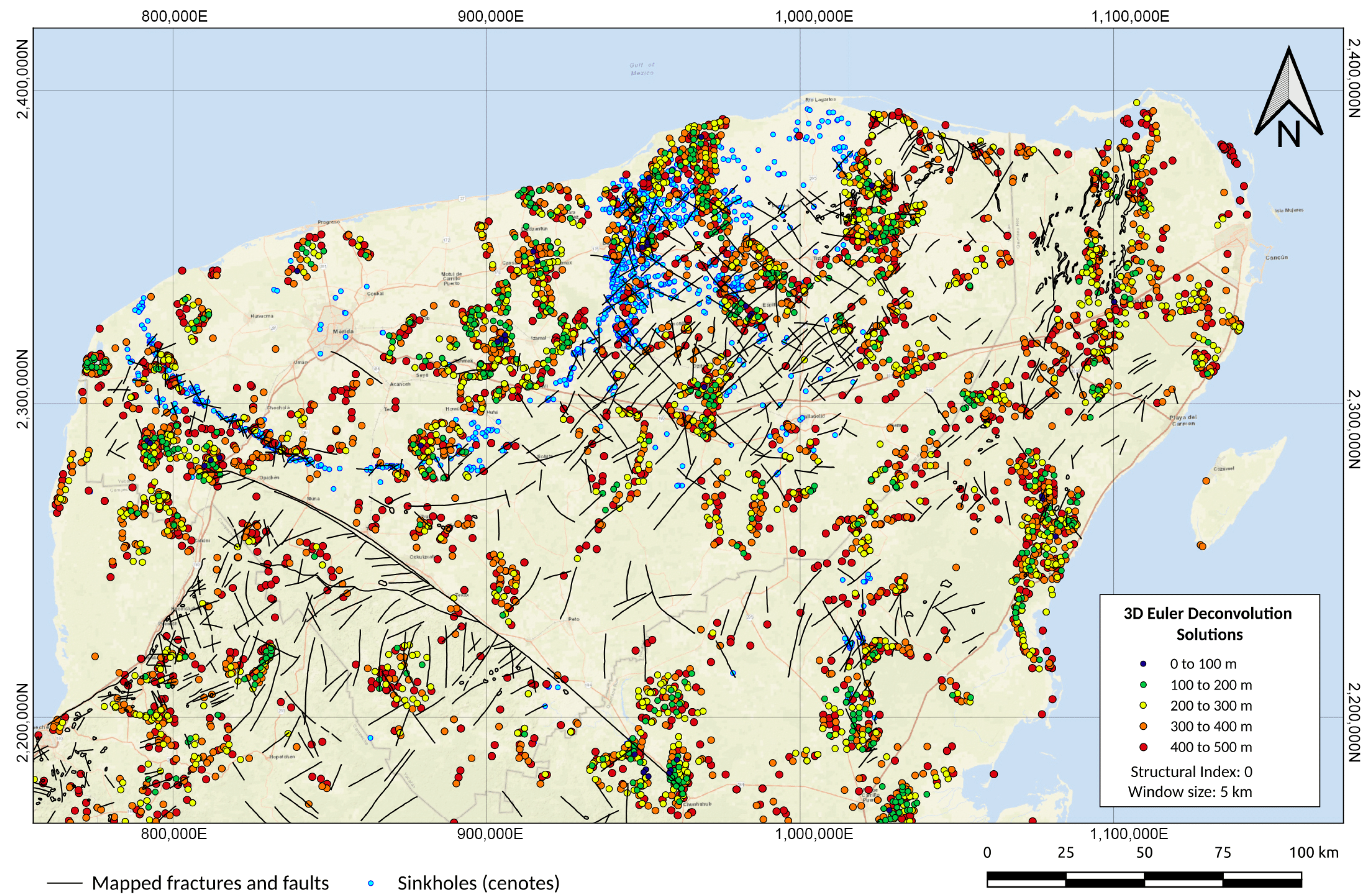Click the top 900,000E coordinate label

490,16
